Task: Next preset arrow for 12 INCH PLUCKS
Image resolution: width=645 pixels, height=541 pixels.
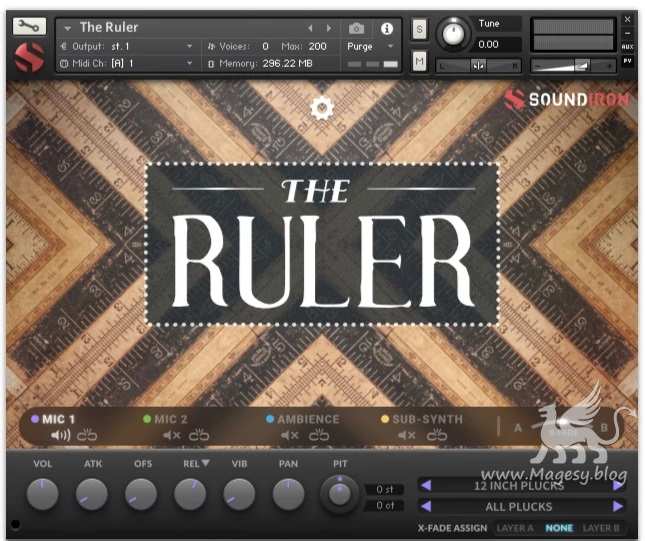Action: point(618,486)
